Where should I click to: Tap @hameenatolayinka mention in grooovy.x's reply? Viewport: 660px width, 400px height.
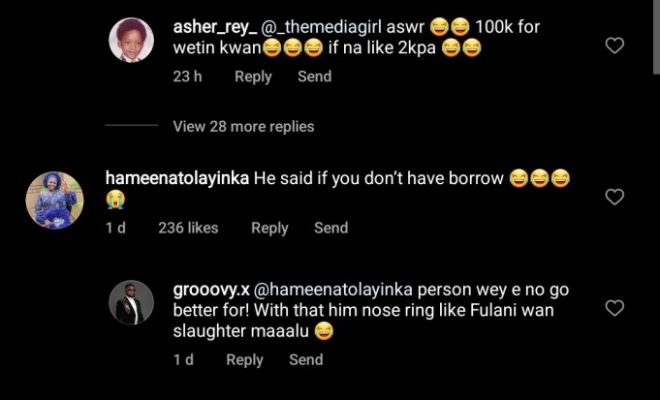tap(340, 290)
